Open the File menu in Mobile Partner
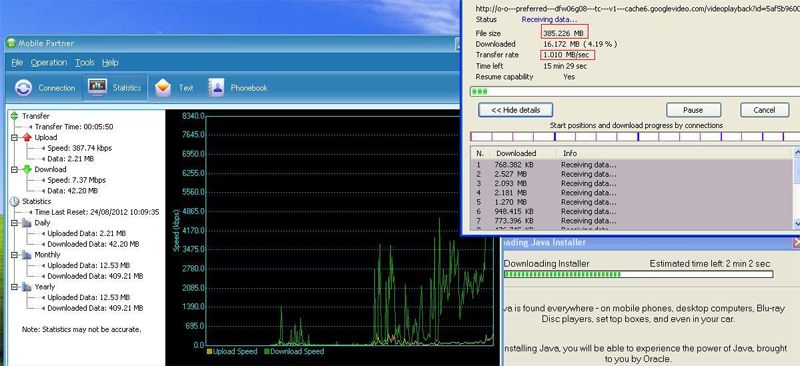 (x=17, y=63)
